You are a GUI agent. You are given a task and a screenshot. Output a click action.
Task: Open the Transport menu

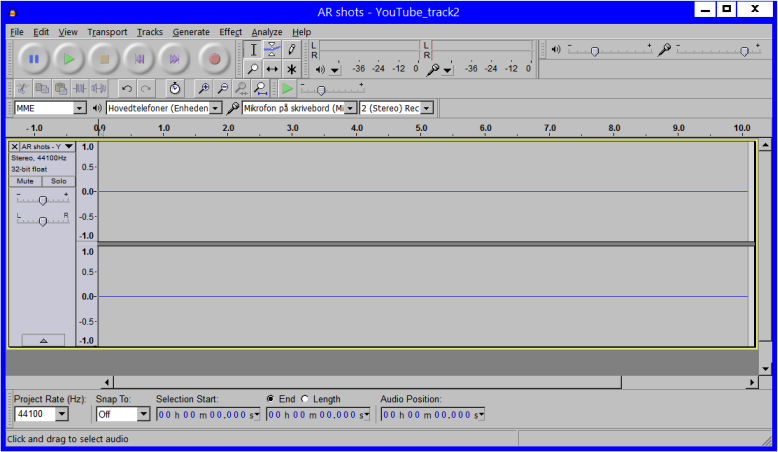107,32
